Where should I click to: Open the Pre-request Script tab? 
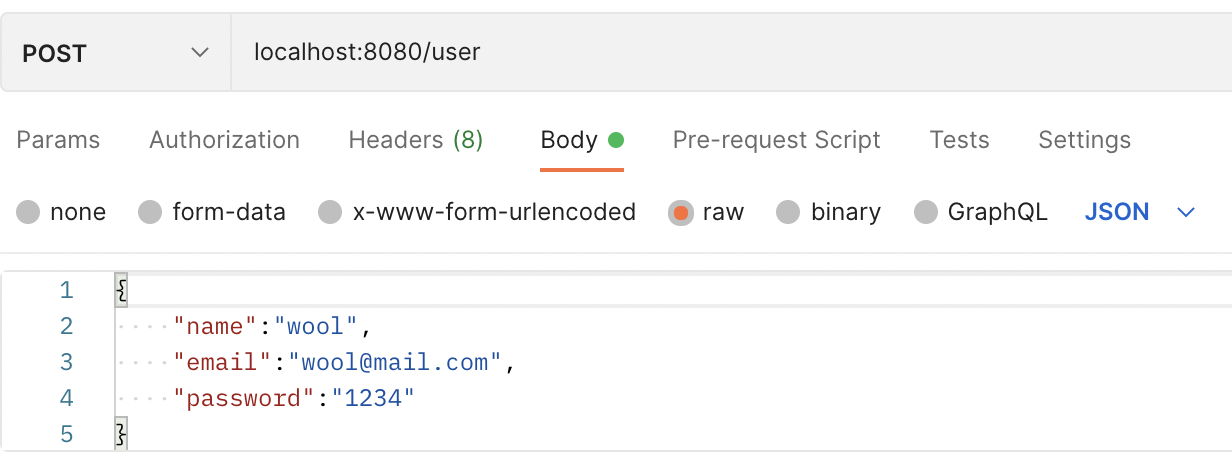(x=776, y=140)
